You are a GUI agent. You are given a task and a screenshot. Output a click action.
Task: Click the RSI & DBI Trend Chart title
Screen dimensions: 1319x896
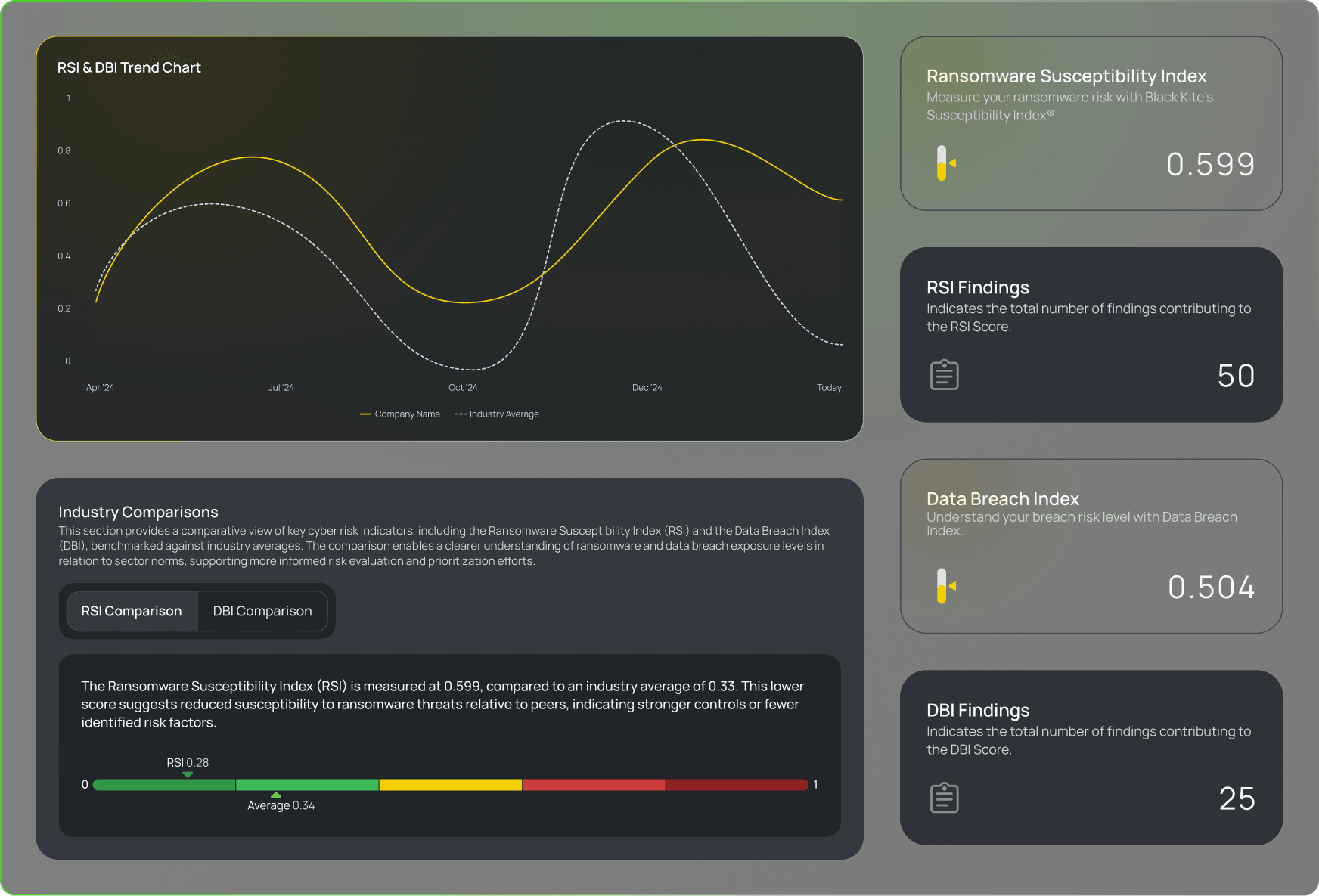point(129,67)
